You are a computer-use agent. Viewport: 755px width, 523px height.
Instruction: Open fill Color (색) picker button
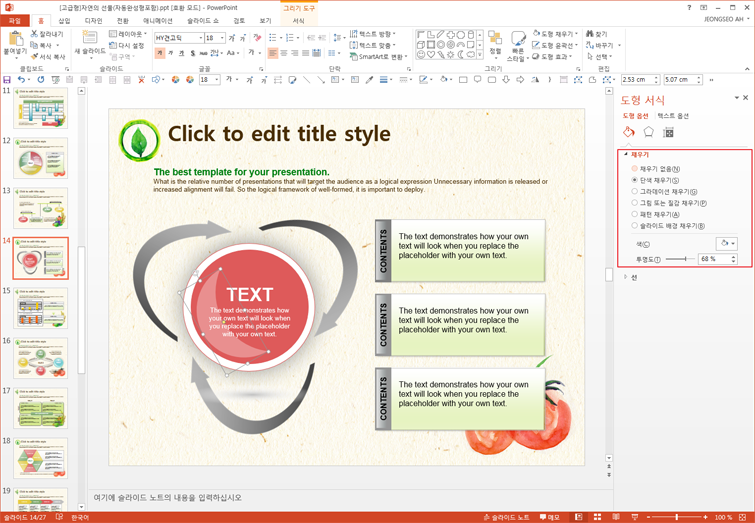pyautogui.click(x=727, y=244)
